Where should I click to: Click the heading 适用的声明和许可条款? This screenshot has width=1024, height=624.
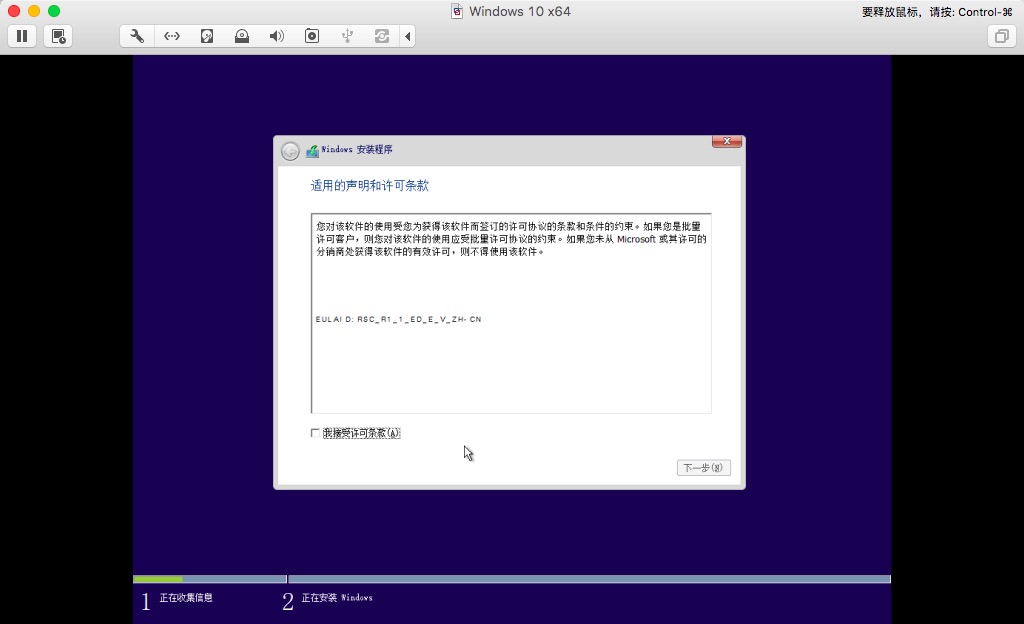(370, 185)
